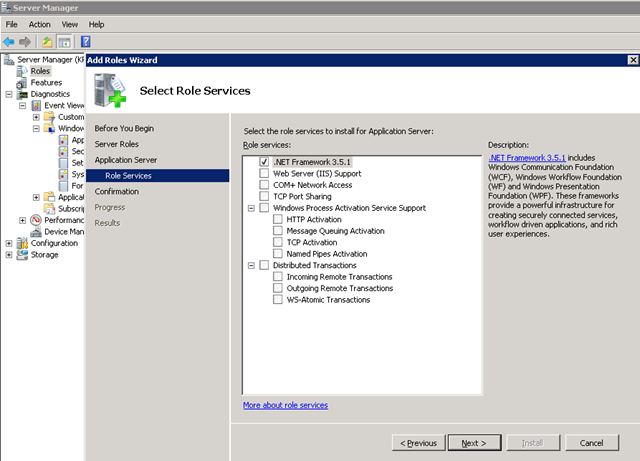Click the Configuration icon in the tree
Image resolution: width=640 pixels, height=461 pixels.
[x=22, y=243]
